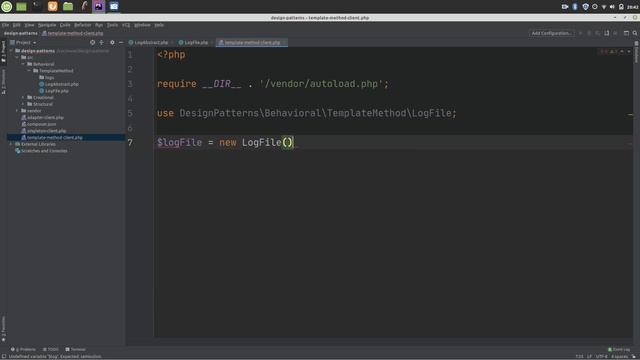This screenshot has height=360, width=640.
Task: Open Search Everywhere magnifier icon
Action: [635, 33]
